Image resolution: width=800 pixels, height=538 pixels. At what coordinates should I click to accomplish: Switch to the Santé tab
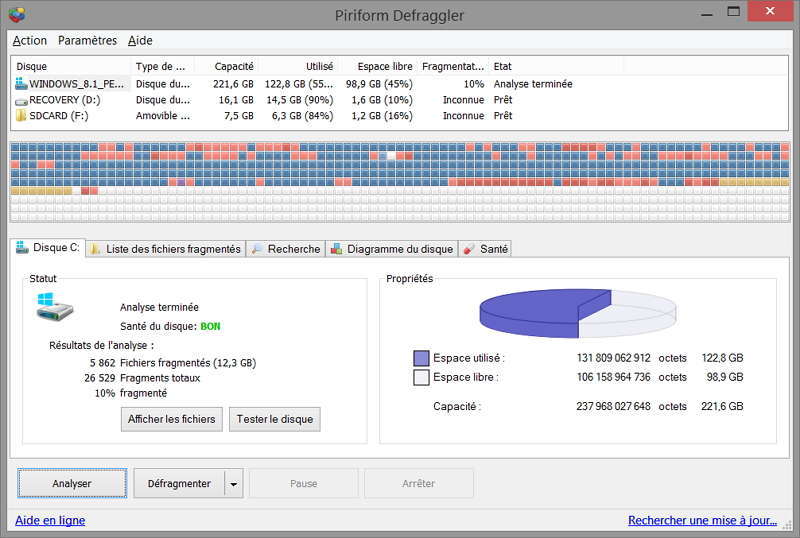(x=485, y=249)
